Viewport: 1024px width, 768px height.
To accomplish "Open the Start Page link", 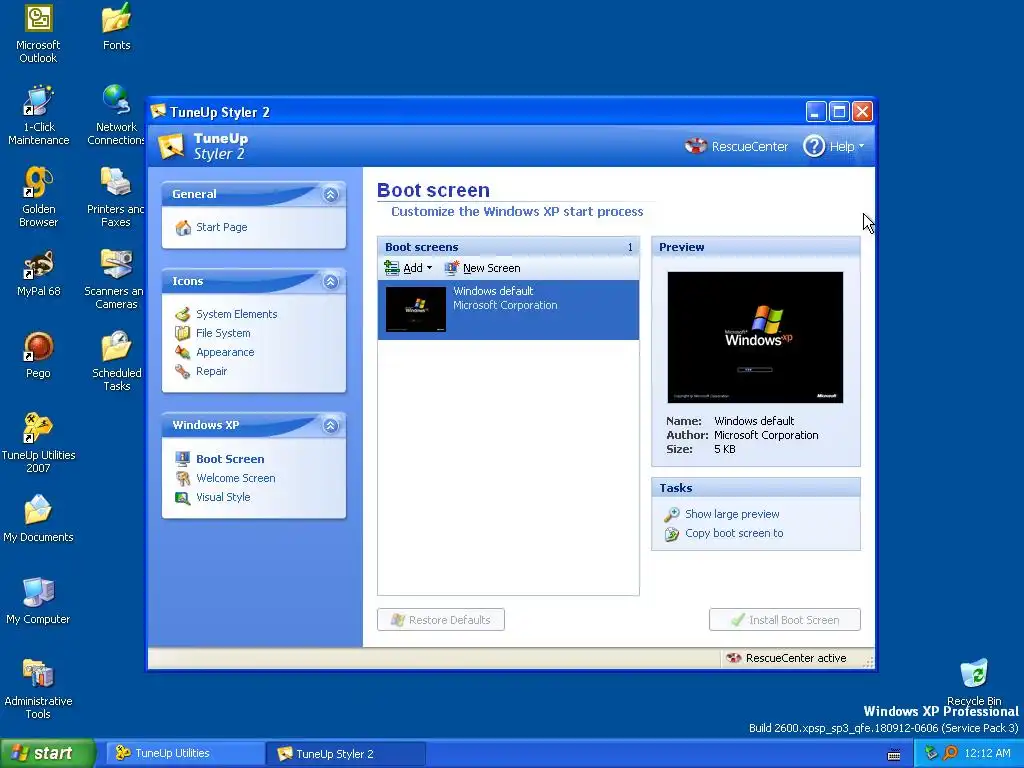I will tap(221, 227).
